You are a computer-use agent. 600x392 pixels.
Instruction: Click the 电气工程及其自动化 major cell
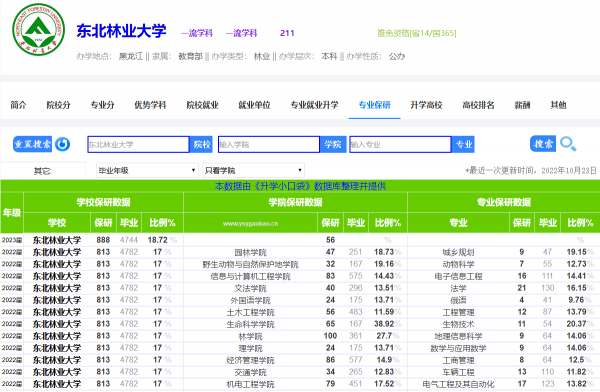tap(458, 384)
